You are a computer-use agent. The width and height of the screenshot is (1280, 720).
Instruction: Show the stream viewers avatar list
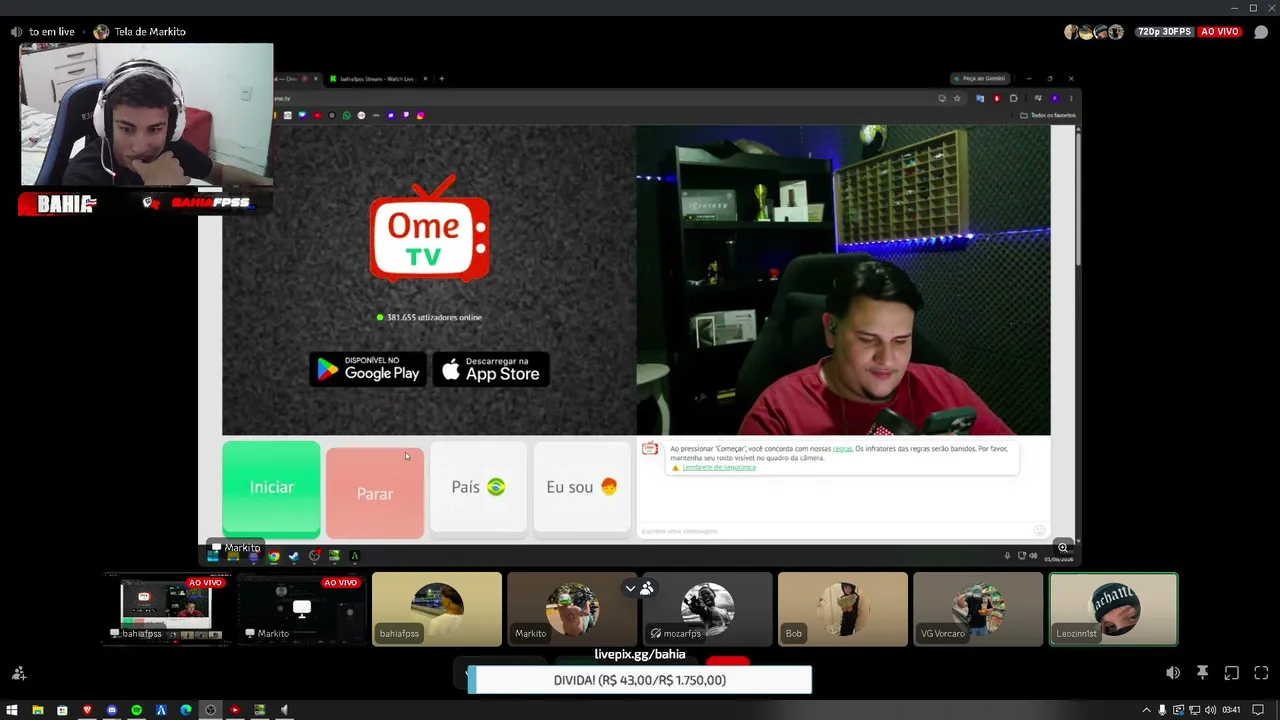1094,32
